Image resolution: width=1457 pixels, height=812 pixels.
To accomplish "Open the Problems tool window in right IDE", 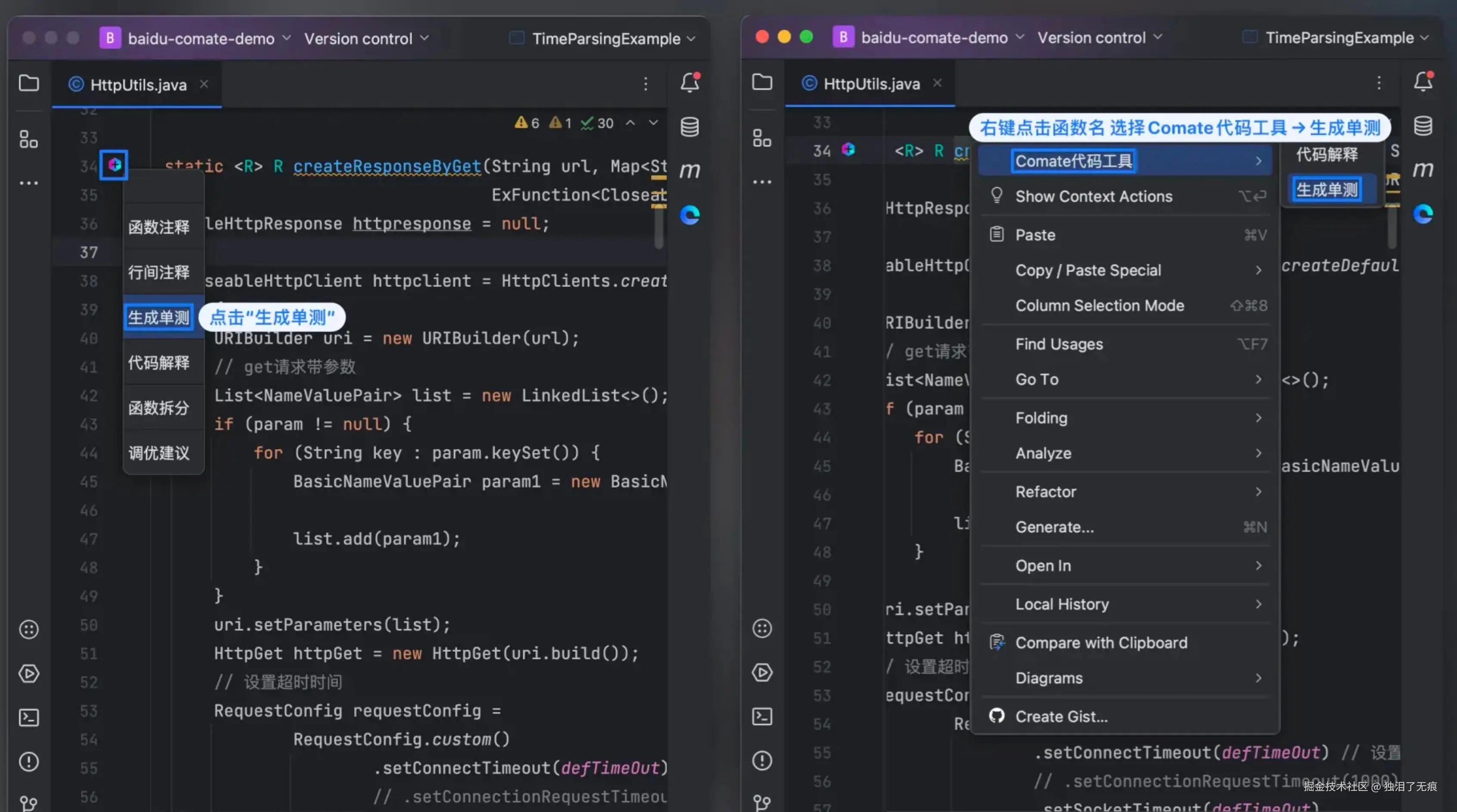I will coord(762,760).
